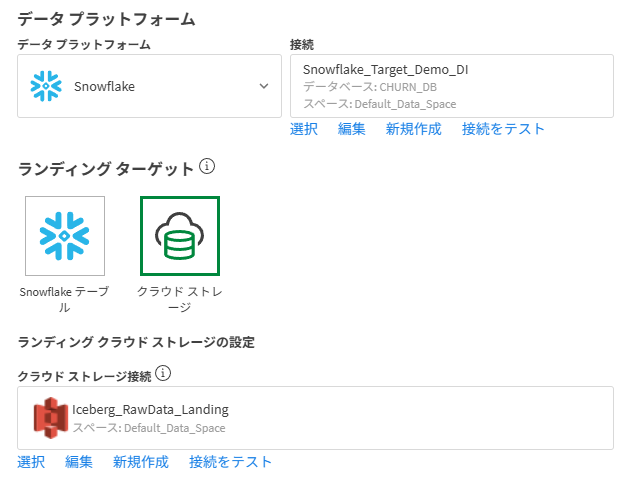Image resolution: width=631 pixels, height=482 pixels.
Task: Click the info icon beside ランディング ターゲット
Action: pyautogui.click(x=207, y=166)
